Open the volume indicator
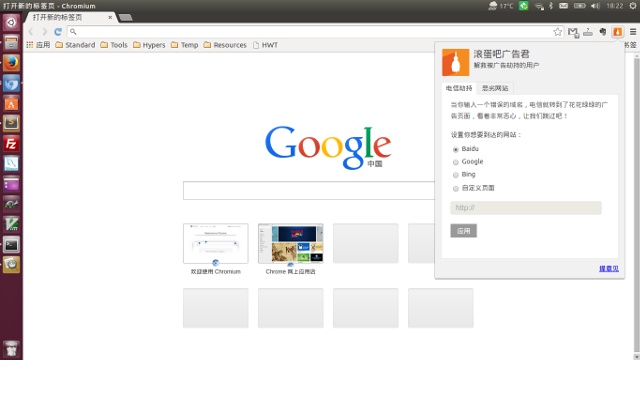 click(595, 6)
